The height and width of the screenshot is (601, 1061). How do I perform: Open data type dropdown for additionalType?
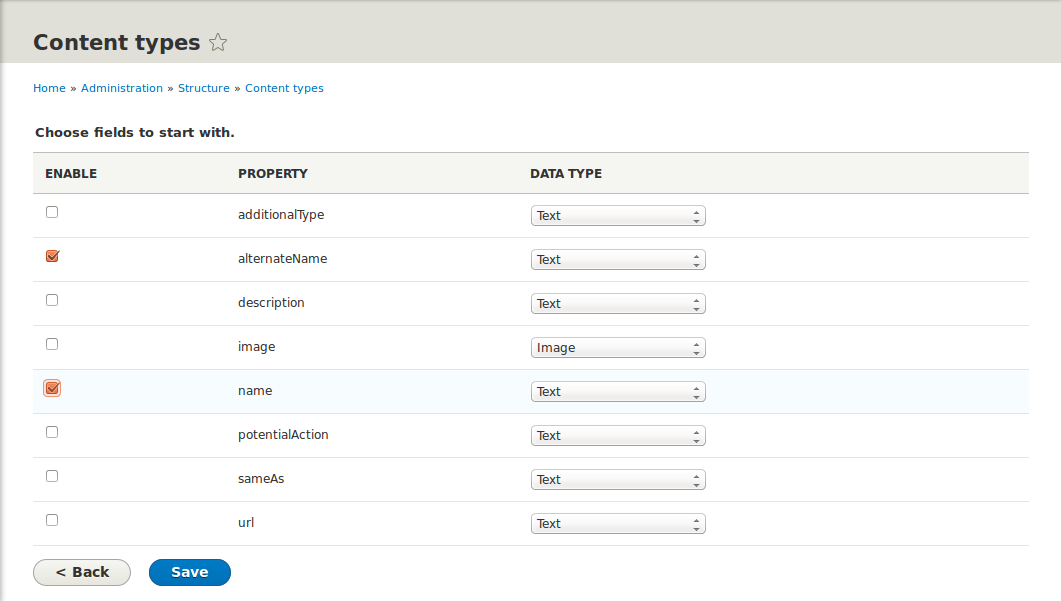click(617, 216)
